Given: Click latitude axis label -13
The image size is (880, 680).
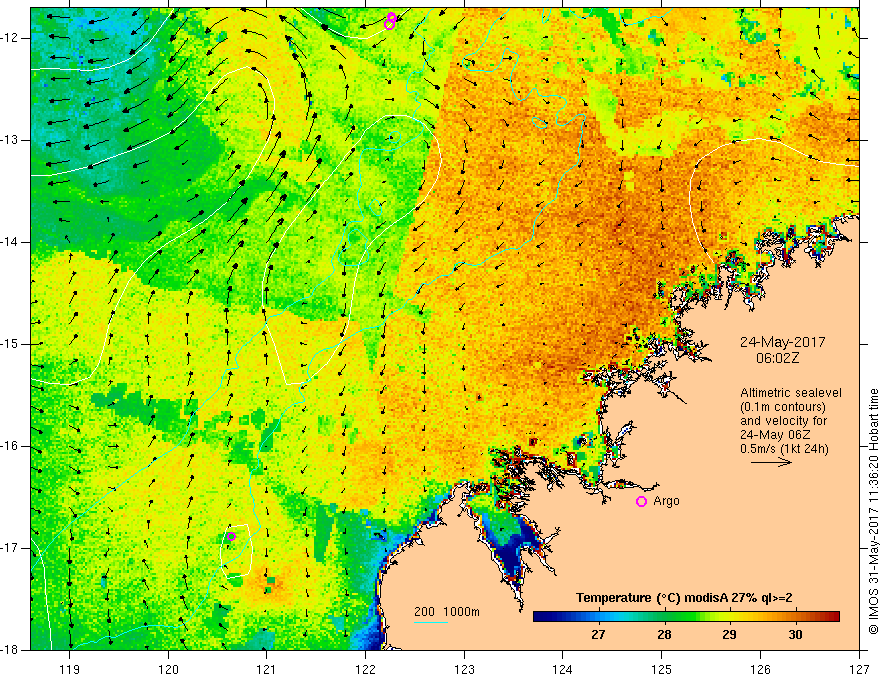Looking at the screenshot, I should point(10,140).
